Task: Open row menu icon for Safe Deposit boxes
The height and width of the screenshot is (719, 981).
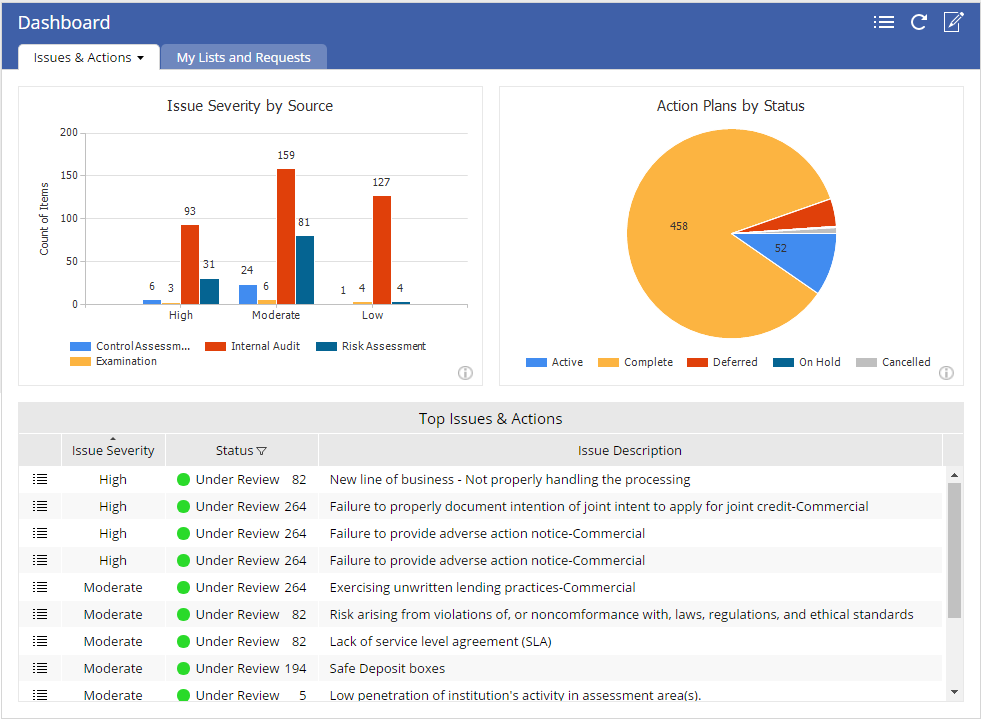Action: coord(40,668)
